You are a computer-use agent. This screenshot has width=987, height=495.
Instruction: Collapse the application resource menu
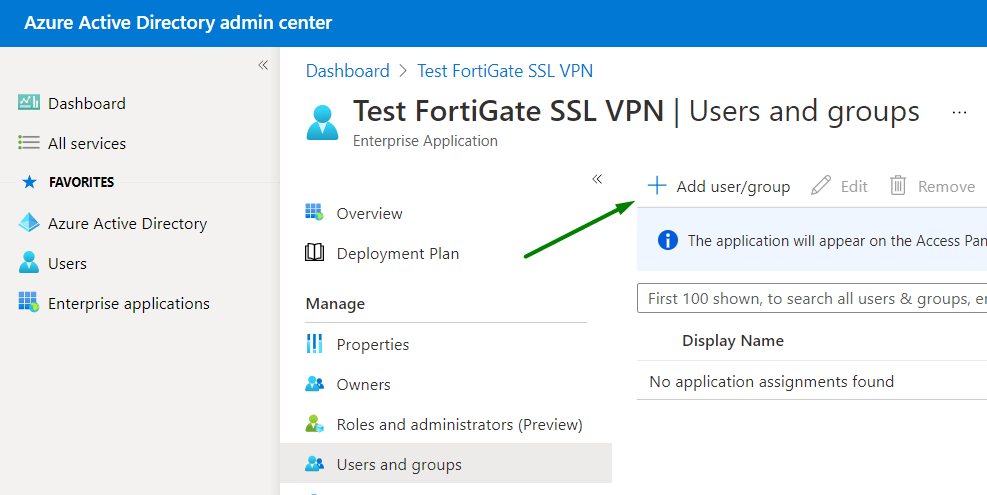[597, 179]
